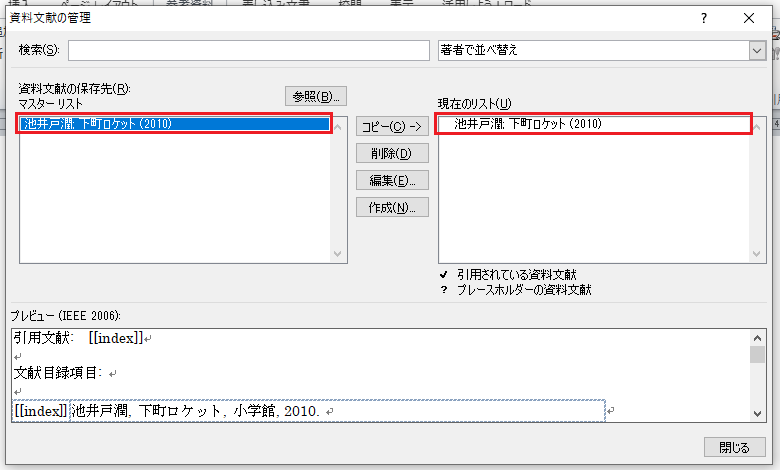Image resolution: width=780 pixels, height=470 pixels.
Task: Click the 削除(D) delete button
Action: 392,153
